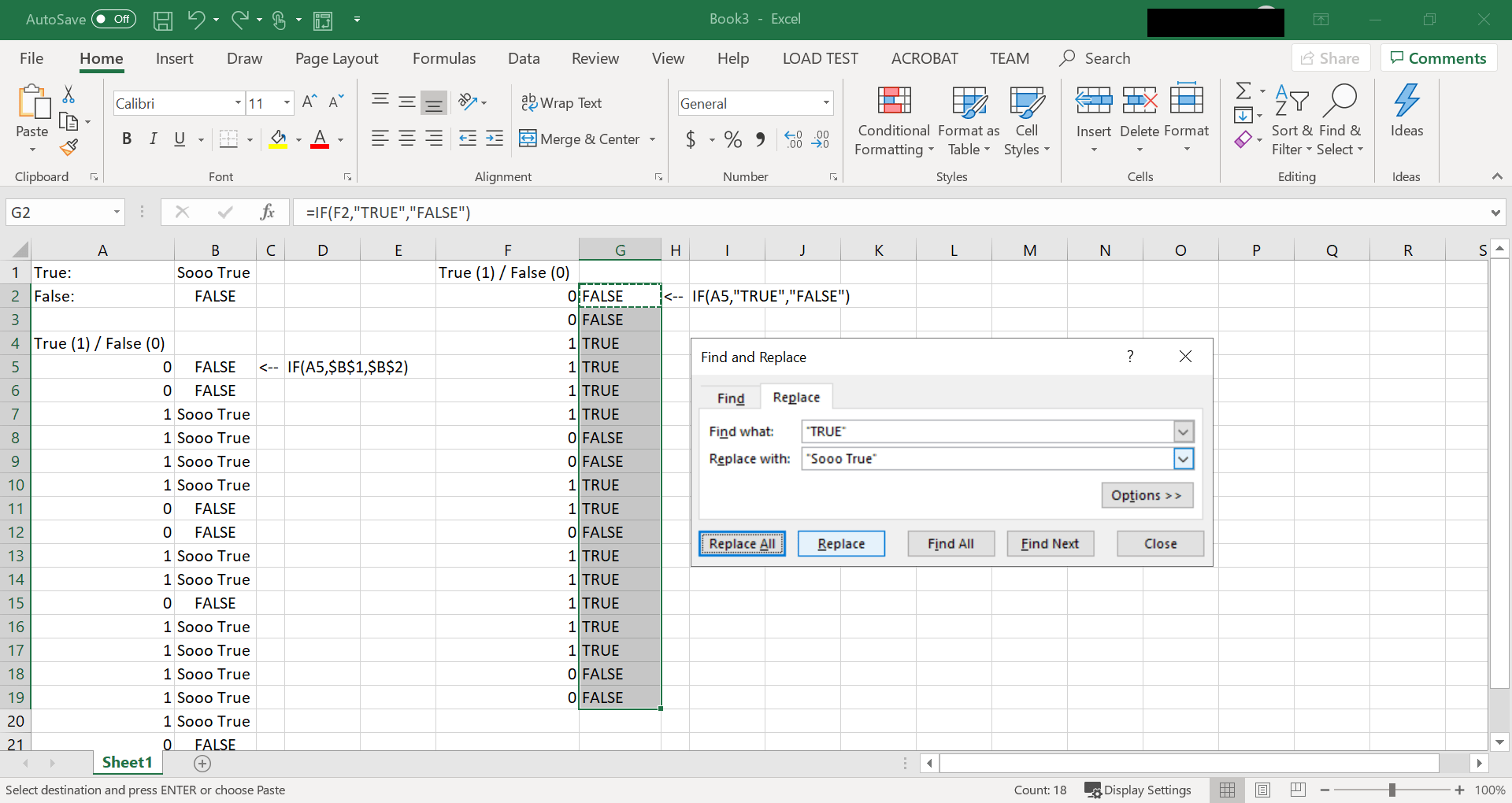Expand the Number Format dropdown
The width and height of the screenshot is (1512, 803).
pos(824,103)
